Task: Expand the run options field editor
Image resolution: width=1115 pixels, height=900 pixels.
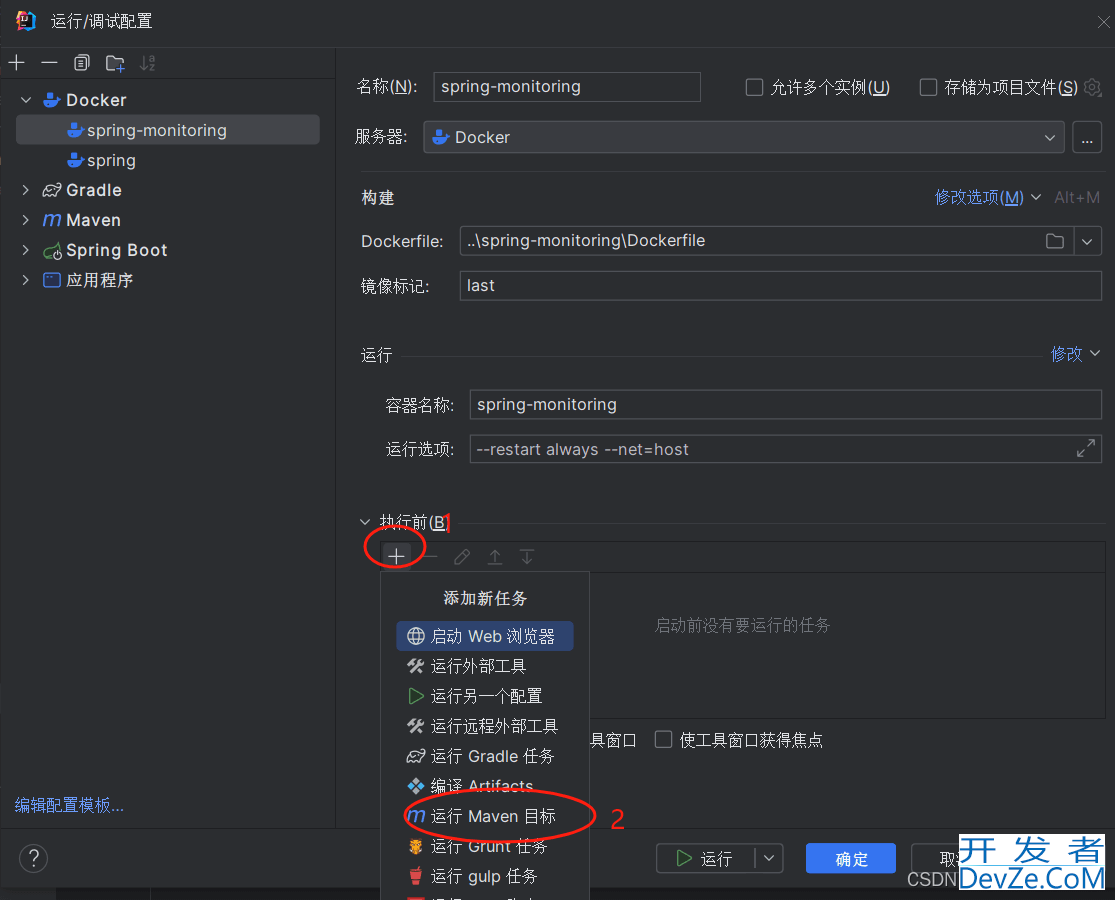Action: coord(1085,449)
